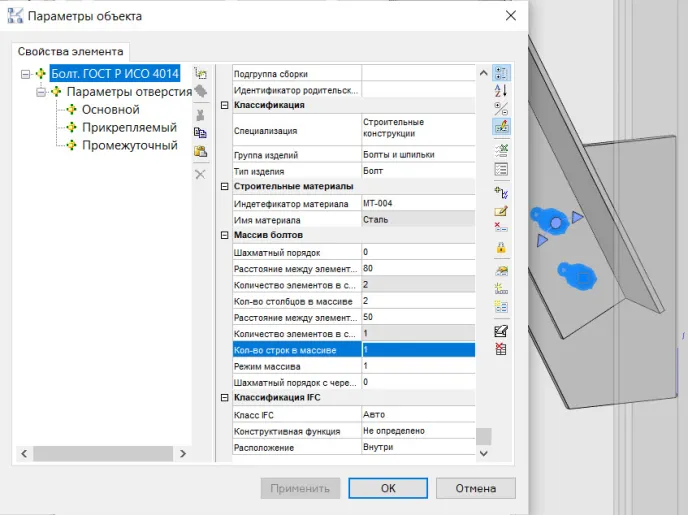Collapse the Массив болтов property section
Image resolution: width=688 pixels, height=515 pixels.
coord(224,235)
